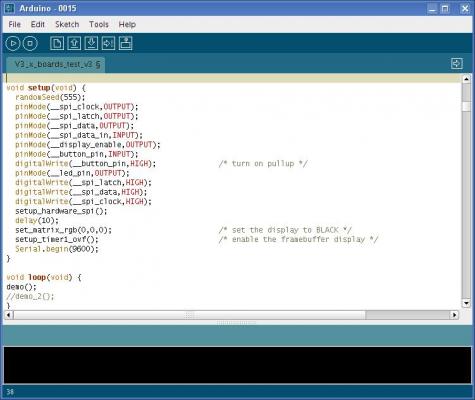Viewport: 475px width, 400px height.
Task: Click 'setup_hardware_spi();' line
Action: 61,211
